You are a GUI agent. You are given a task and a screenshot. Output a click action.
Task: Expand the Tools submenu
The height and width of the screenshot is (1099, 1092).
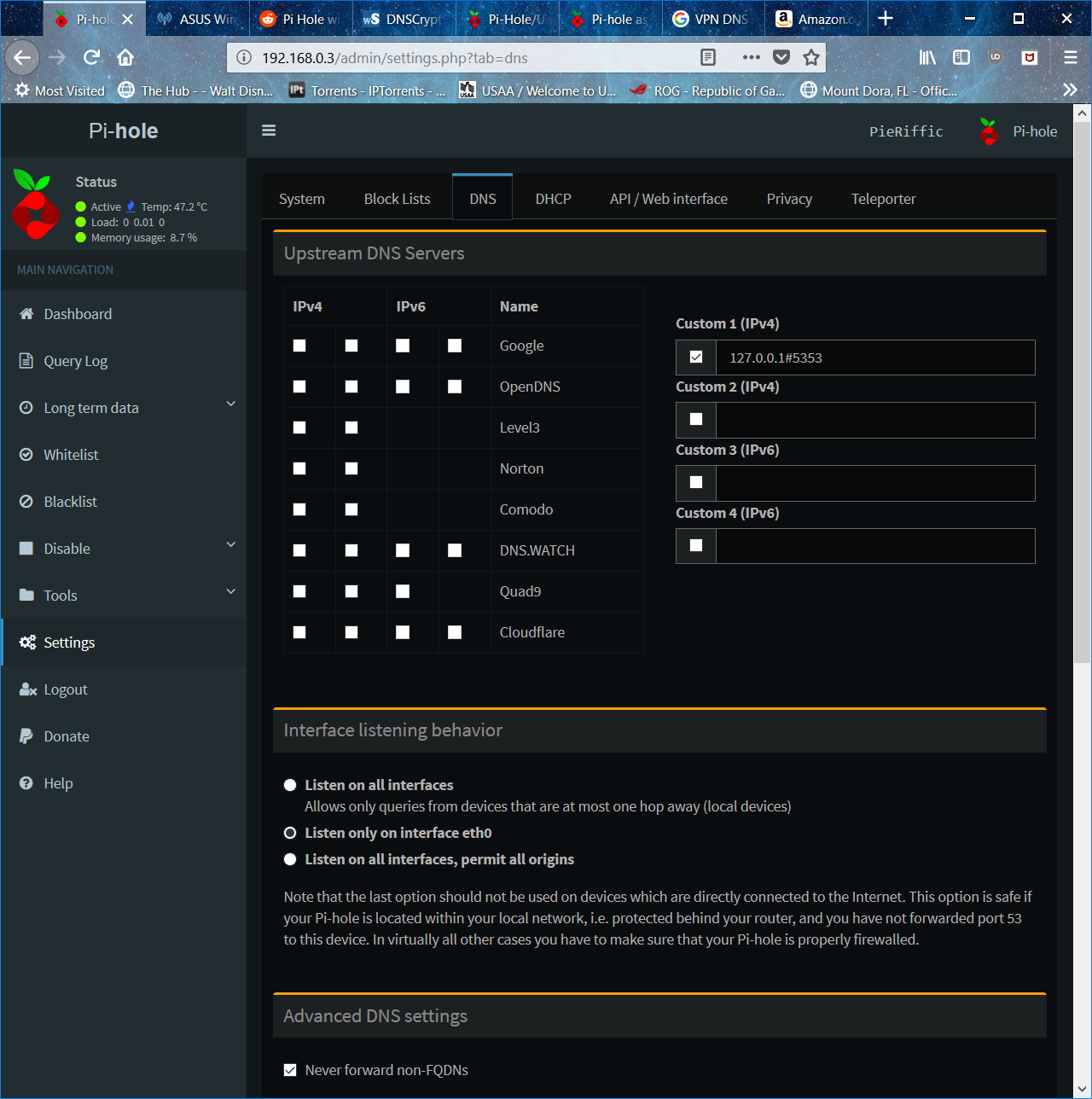(x=124, y=596)
